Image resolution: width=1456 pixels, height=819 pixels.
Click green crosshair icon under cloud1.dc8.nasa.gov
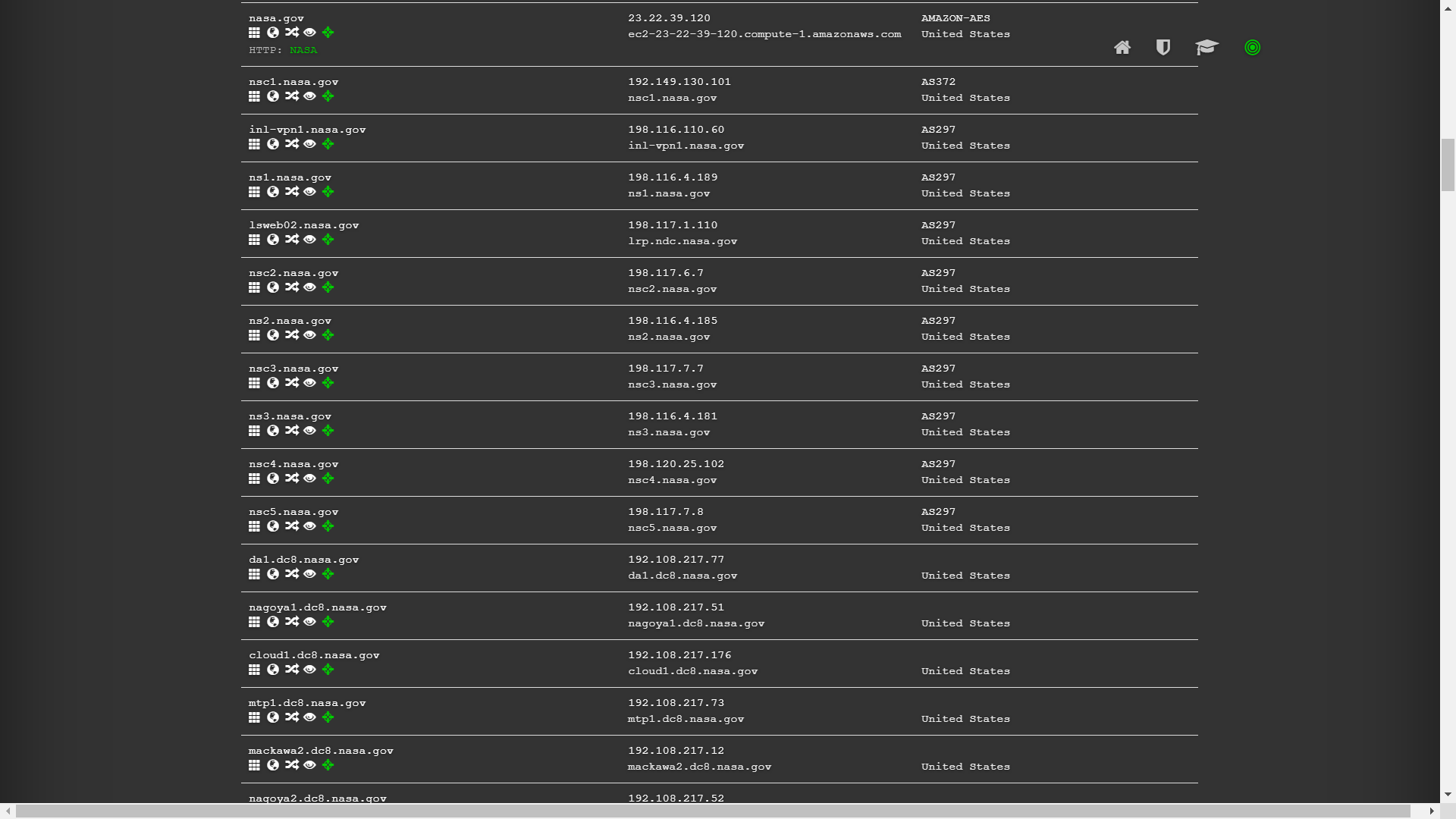pos(328,670)
